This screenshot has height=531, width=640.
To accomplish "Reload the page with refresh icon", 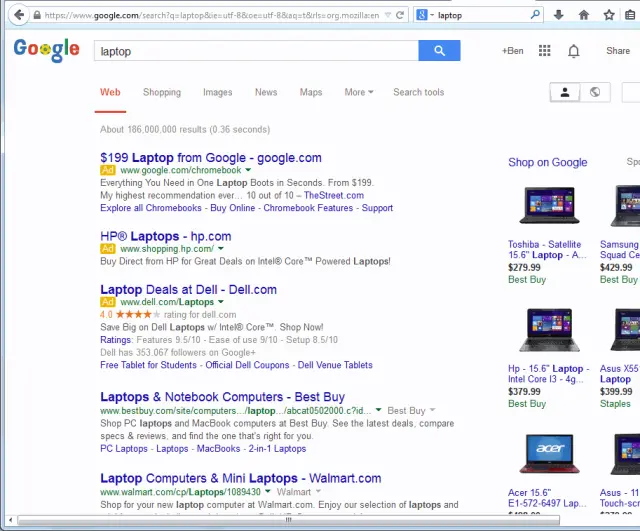I will [x=400, y=16].
